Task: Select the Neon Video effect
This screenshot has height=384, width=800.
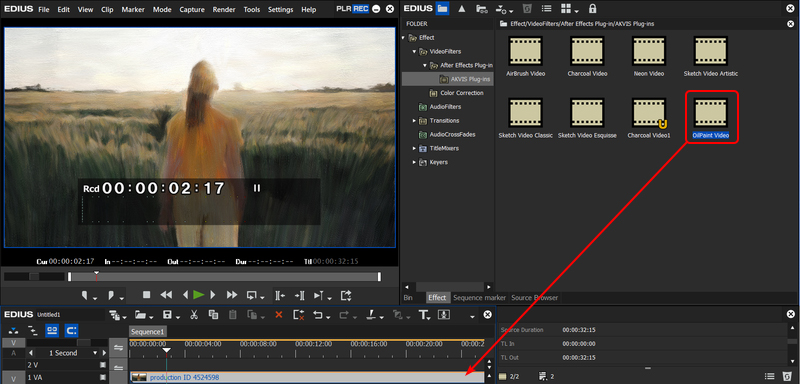Action: pos(648,56)
